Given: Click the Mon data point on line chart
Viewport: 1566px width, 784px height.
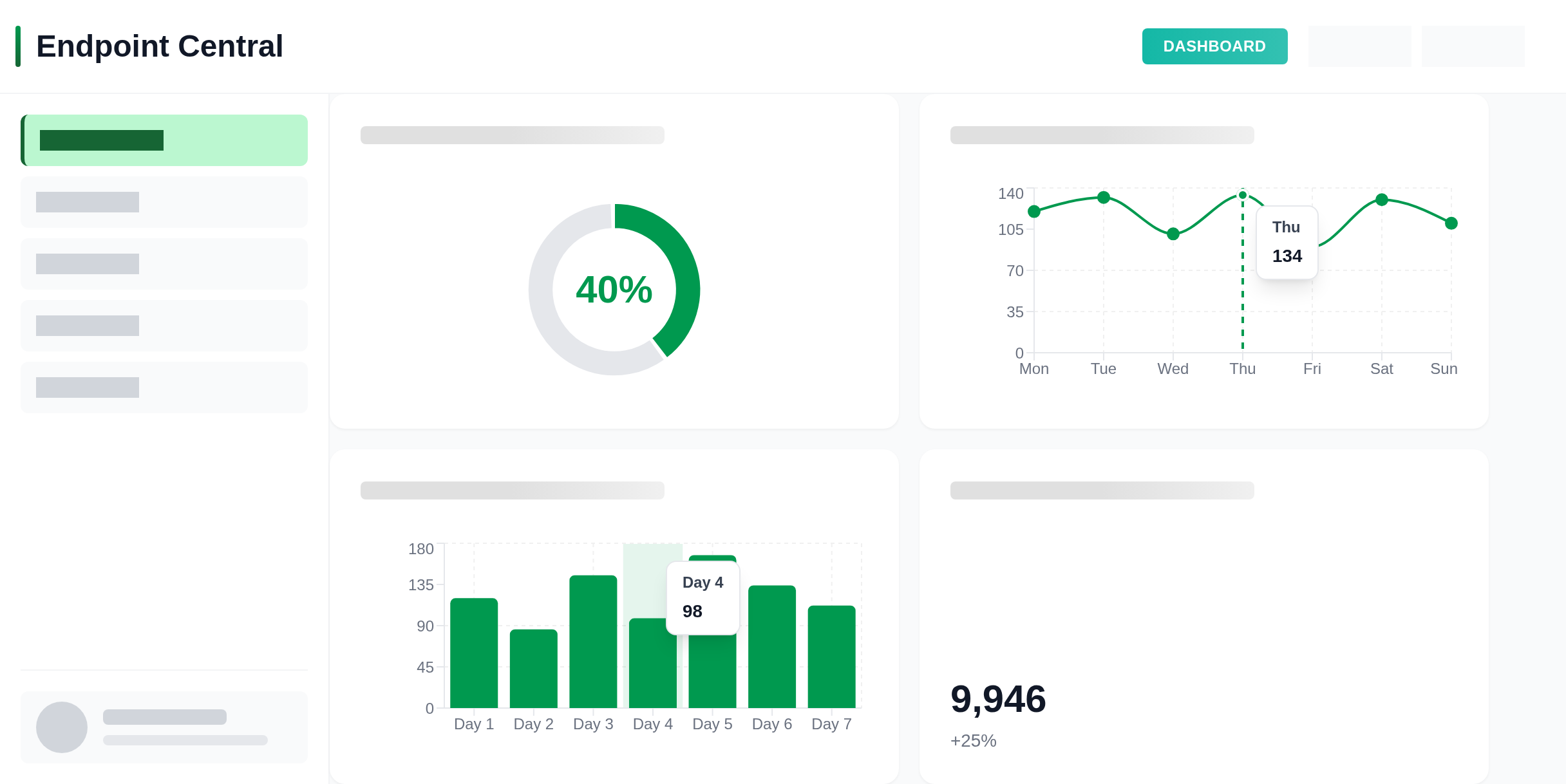Looking at the screenshot, I should (x=1034, y=212).
